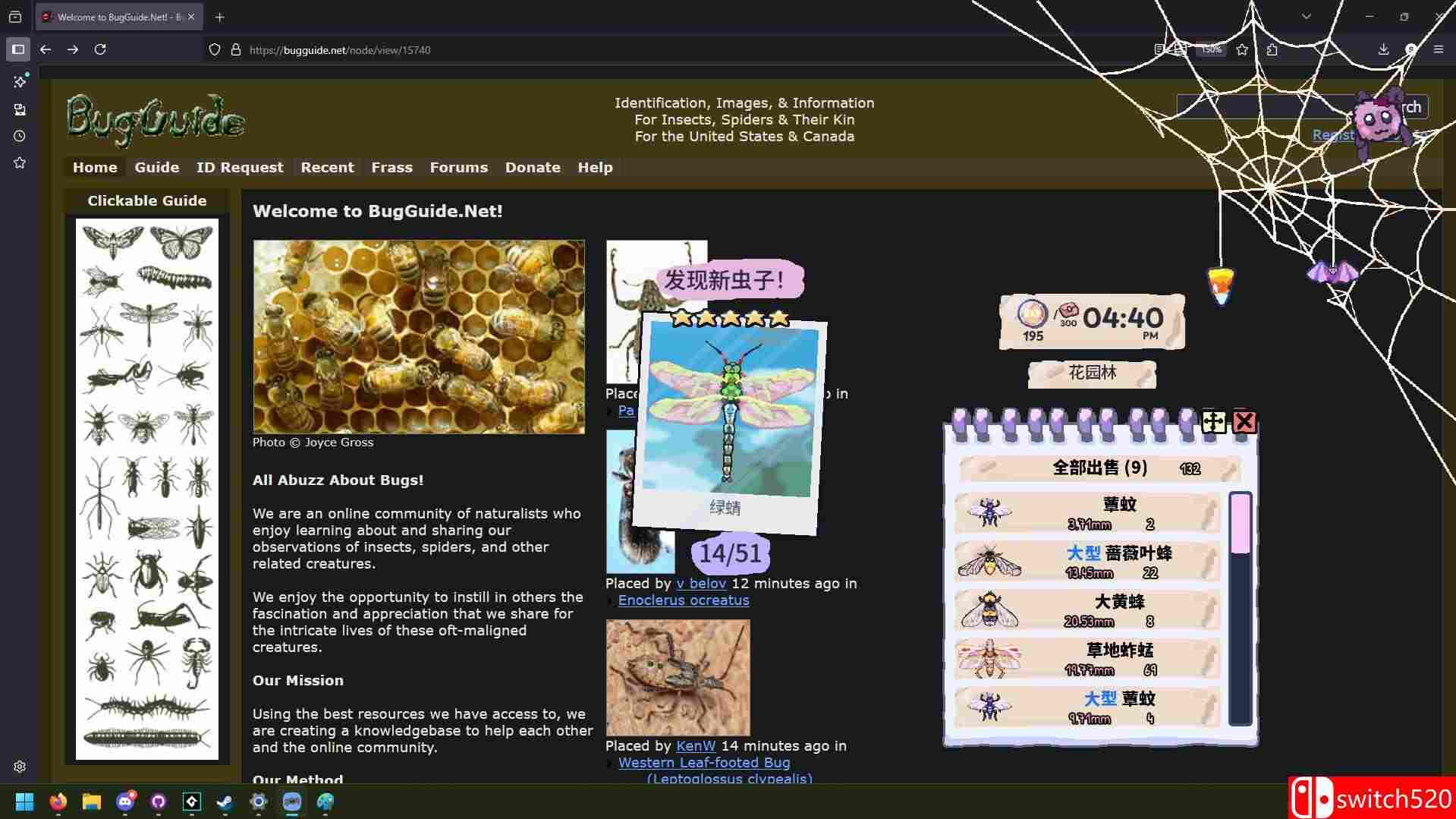Bookmark this page with the star icon
This screenshot has height=819, width=1456.
click(1242, 50)
